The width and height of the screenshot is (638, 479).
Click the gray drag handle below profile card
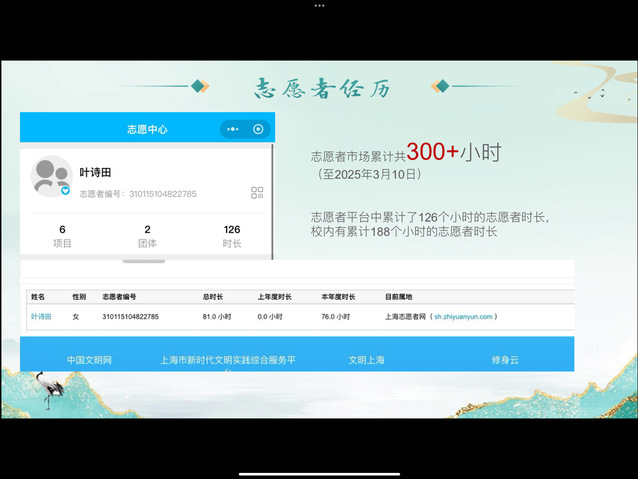(144, 261)
